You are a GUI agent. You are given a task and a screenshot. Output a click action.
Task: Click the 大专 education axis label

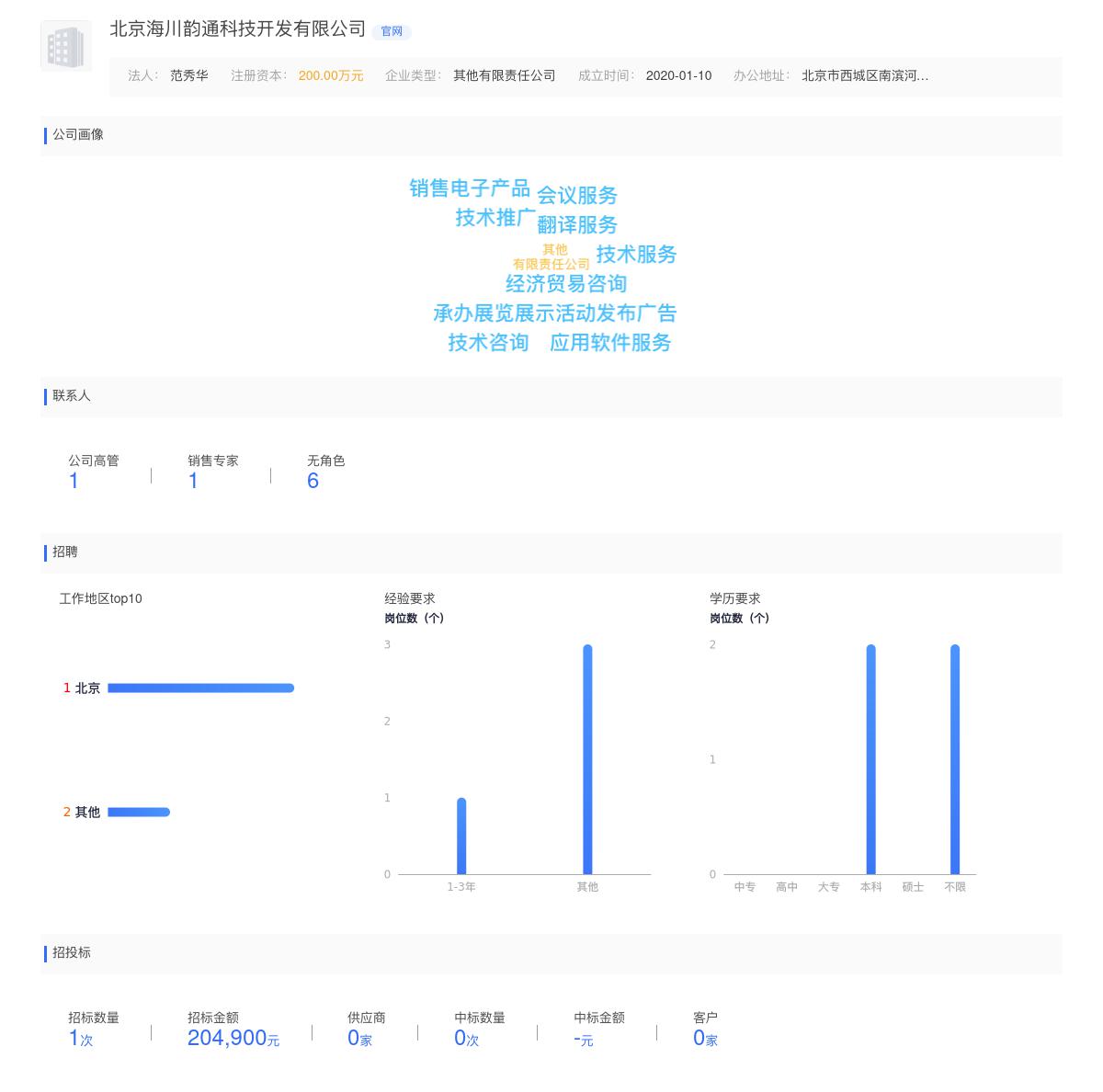828,887
